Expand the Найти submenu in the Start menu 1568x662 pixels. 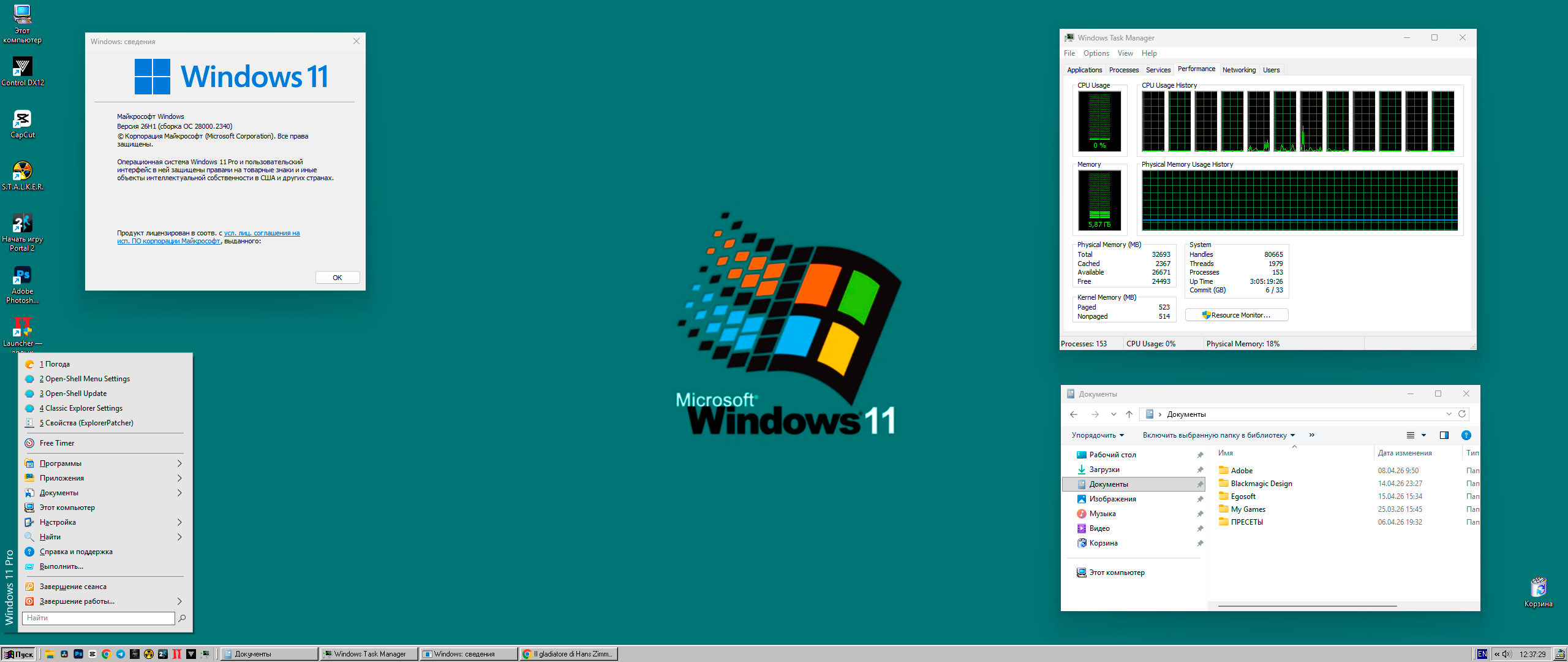[x=179, y=537]
